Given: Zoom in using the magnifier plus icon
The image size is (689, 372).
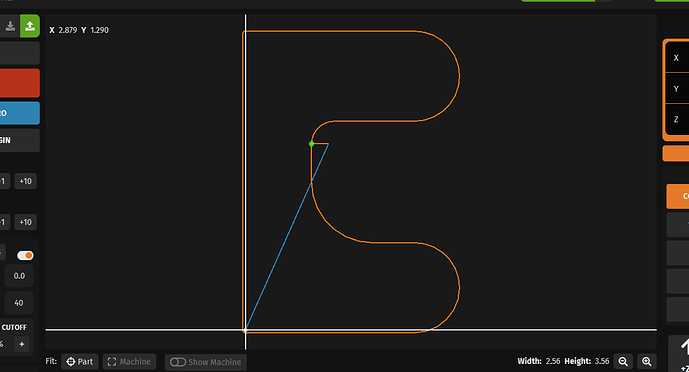Looking at the screenshot, I should [x=646, y=361].
